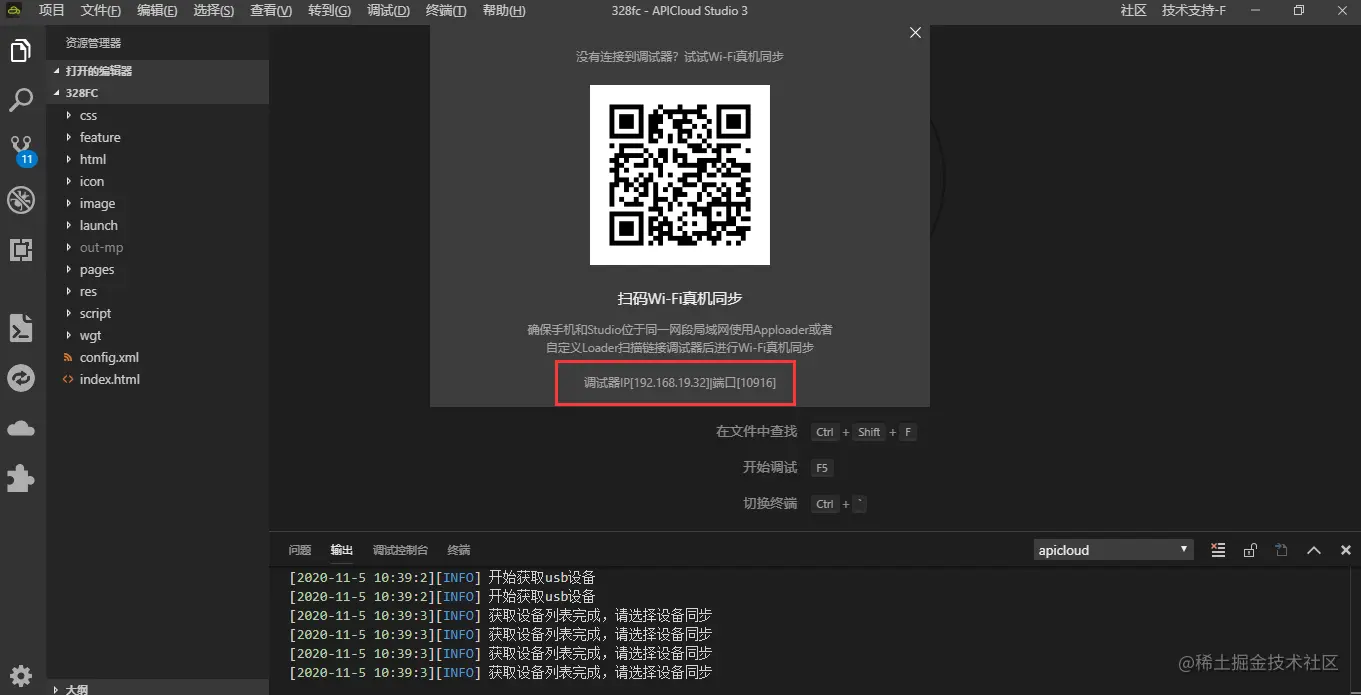Open the settings gear at bottom left

(21, 675)
